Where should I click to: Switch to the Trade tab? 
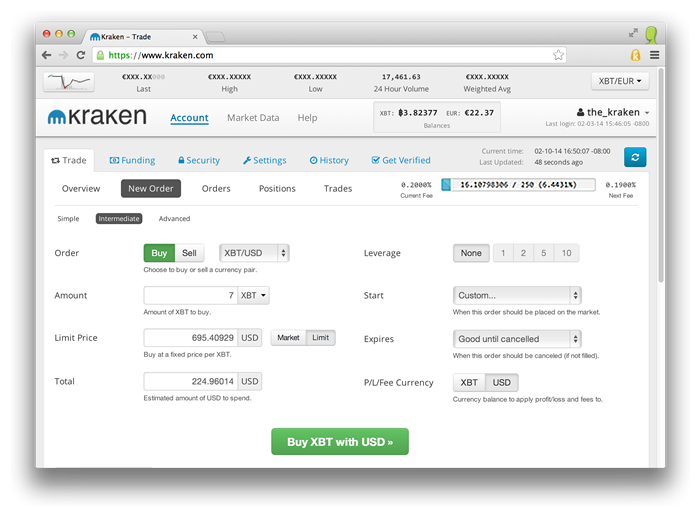click(x=69, y=160)
